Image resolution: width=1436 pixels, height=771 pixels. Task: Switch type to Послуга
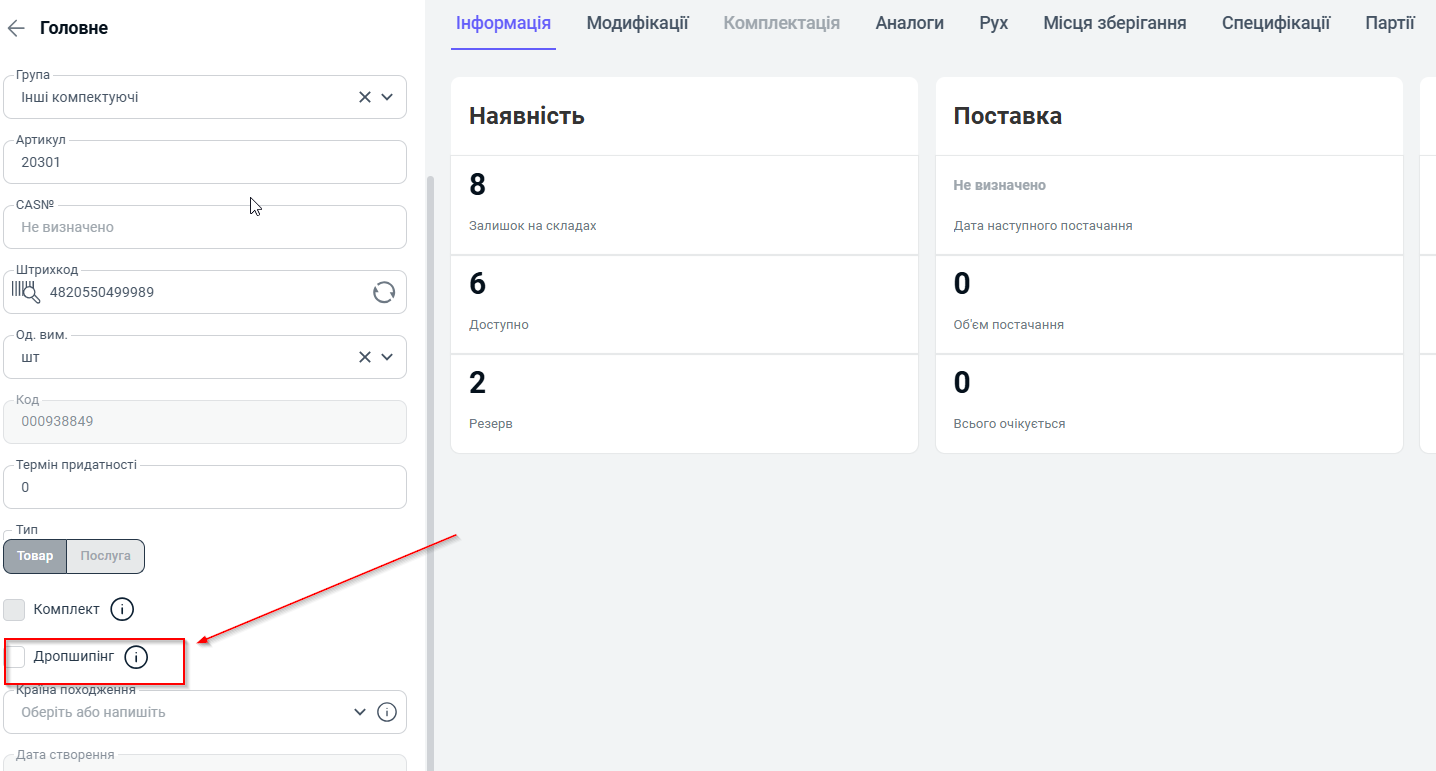pos(105,556)
